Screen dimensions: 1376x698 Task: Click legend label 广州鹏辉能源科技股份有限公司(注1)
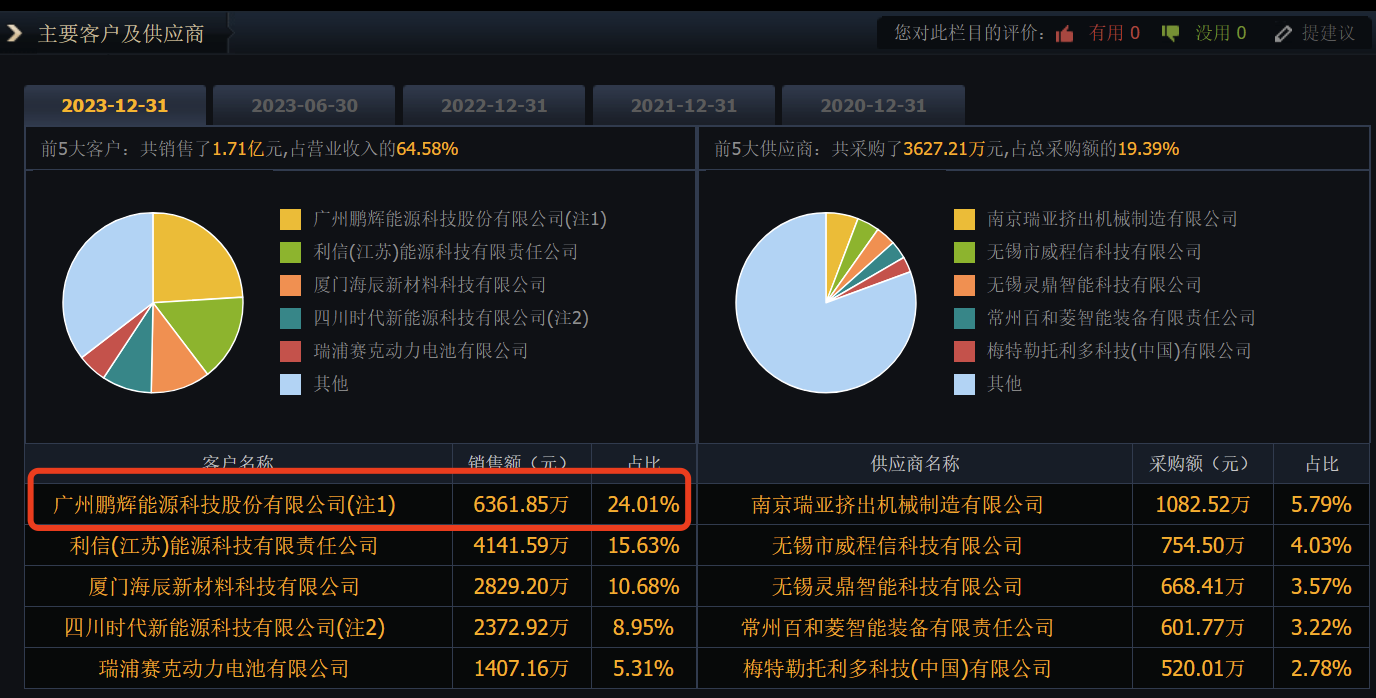click(460, 219)
